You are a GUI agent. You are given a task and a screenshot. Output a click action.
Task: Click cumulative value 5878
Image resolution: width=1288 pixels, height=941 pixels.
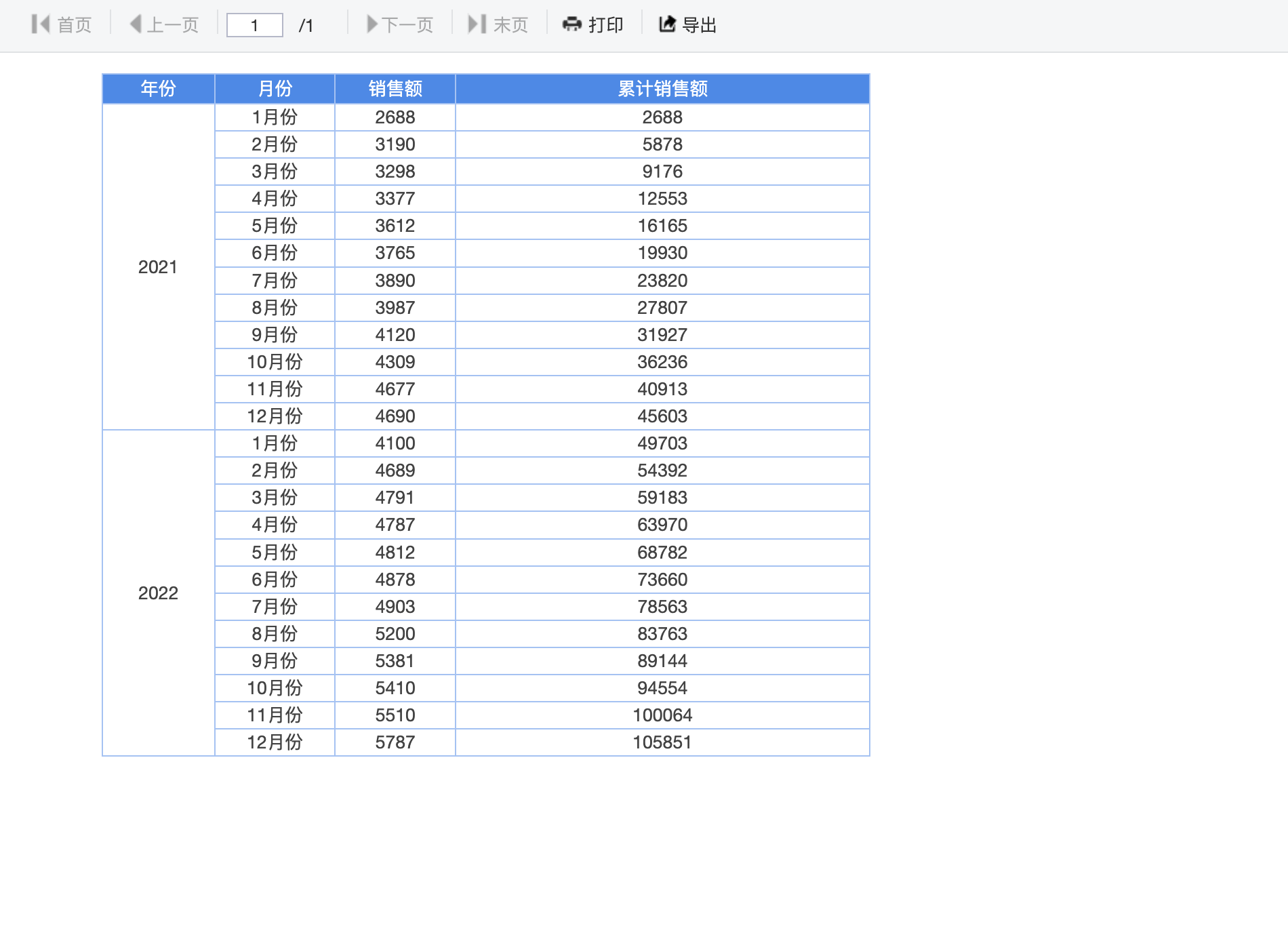coord(662,144)
